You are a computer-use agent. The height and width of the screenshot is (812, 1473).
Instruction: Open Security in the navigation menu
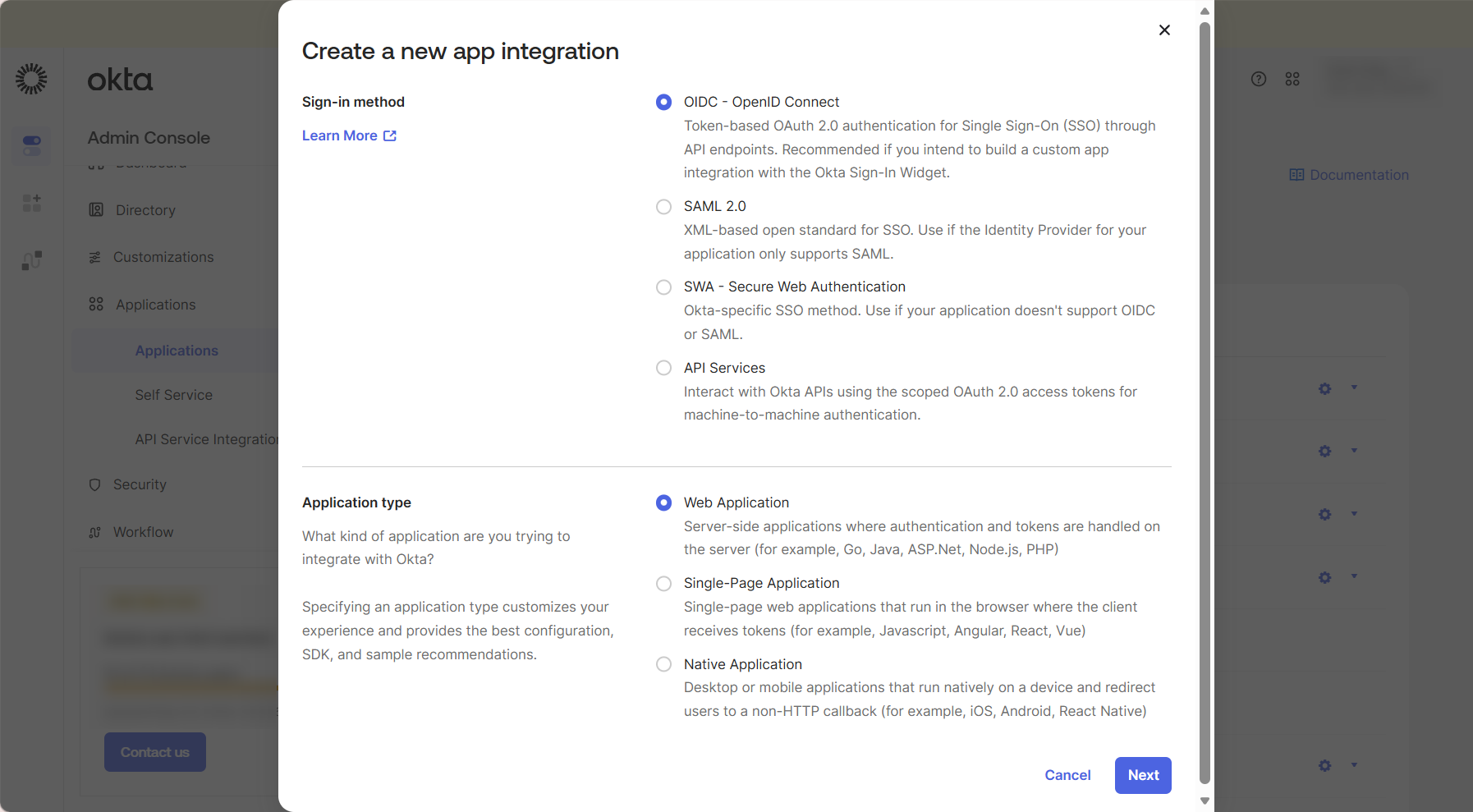click(x=140, y=484)
